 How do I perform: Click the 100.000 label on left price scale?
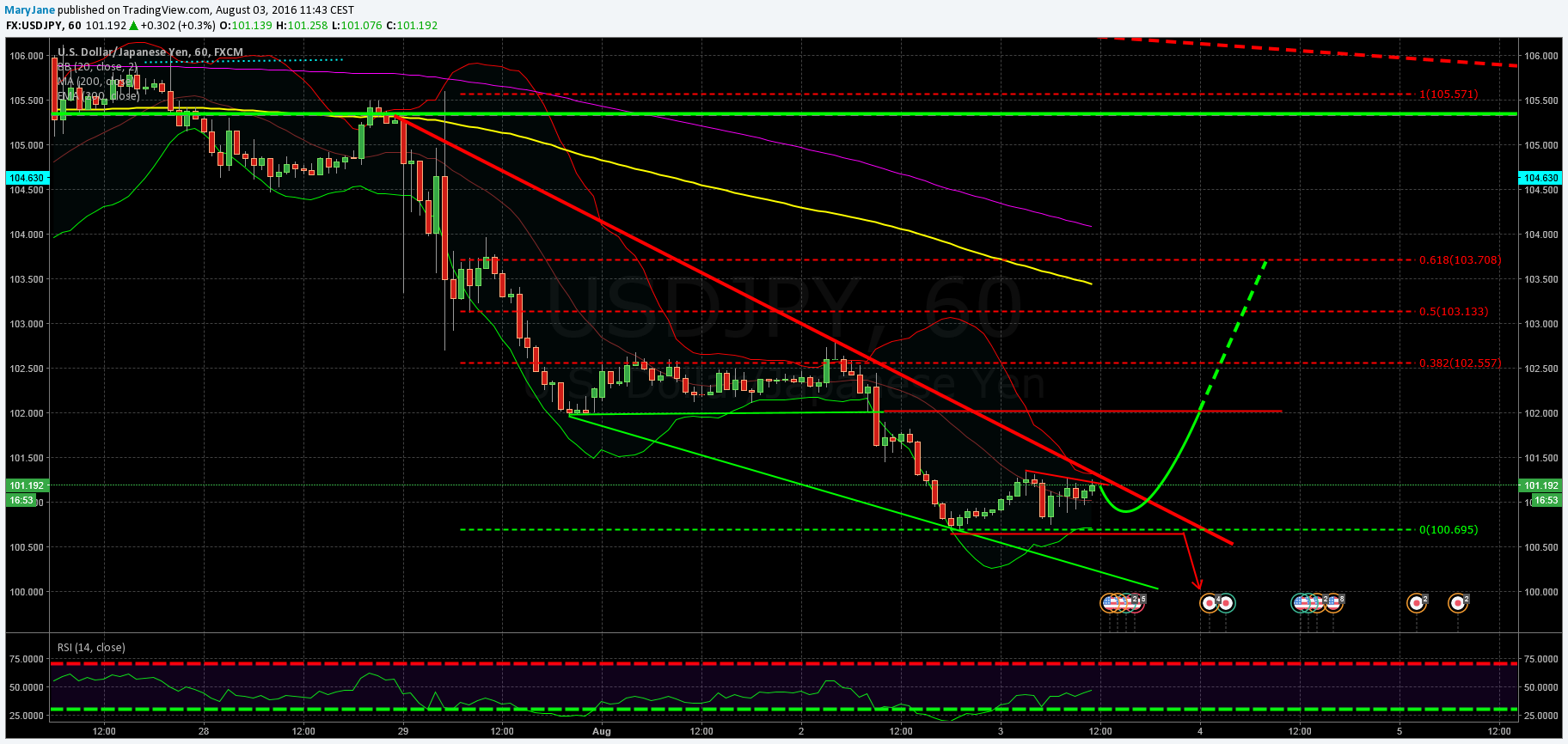coord(26,592)
